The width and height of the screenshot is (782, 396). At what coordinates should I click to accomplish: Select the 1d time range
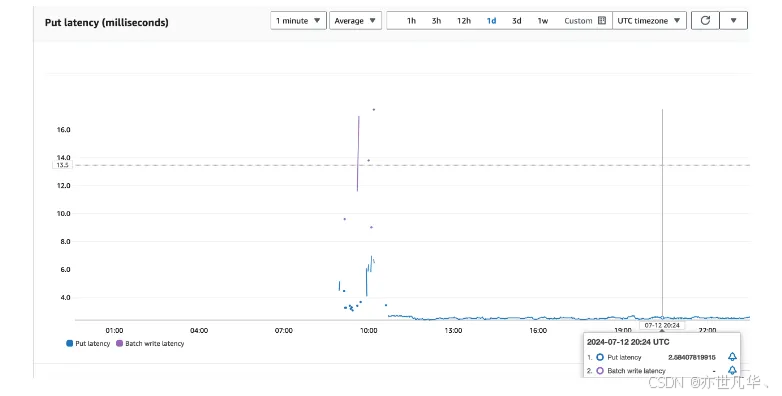point(491,21)
